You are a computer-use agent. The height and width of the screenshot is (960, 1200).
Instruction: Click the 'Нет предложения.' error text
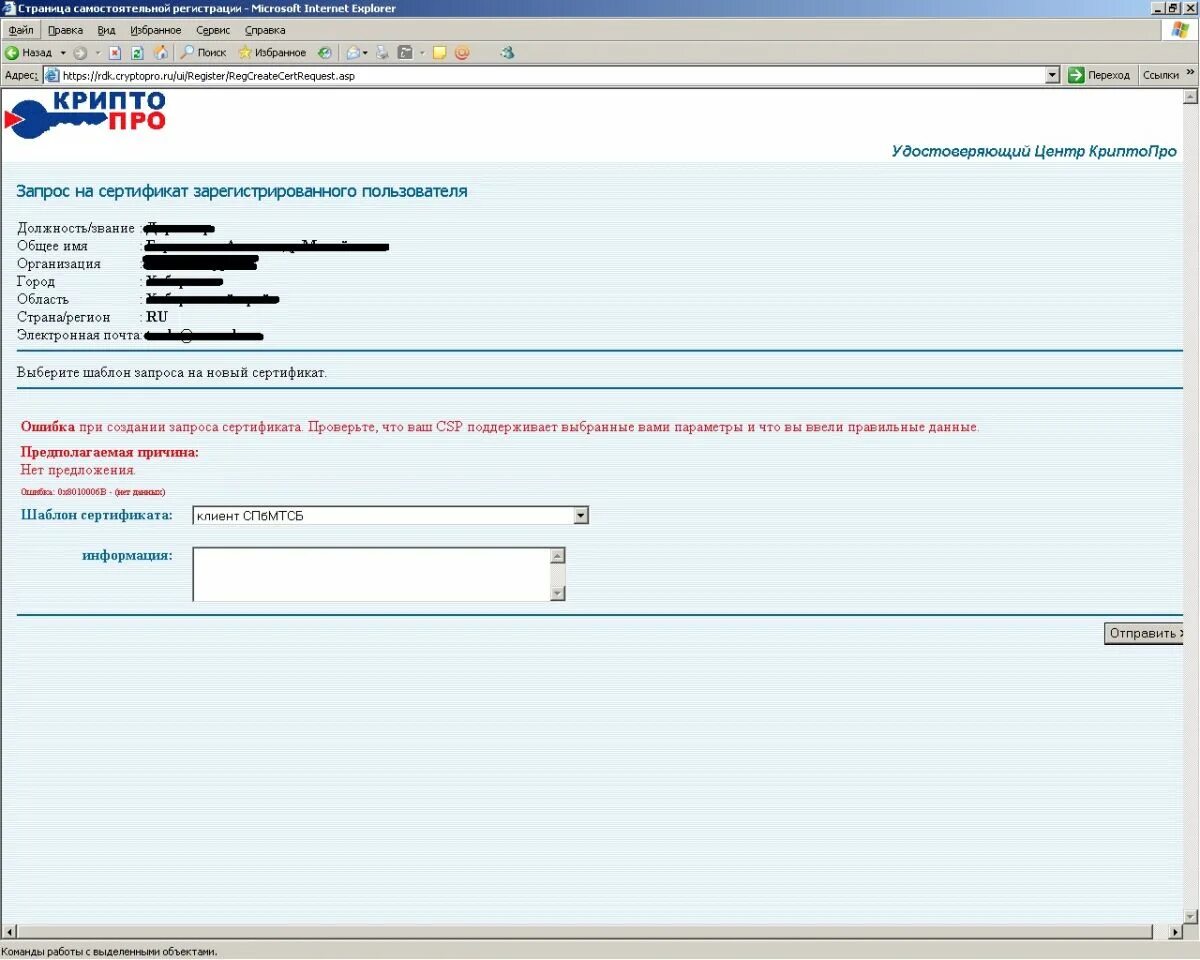click(78, 470)
